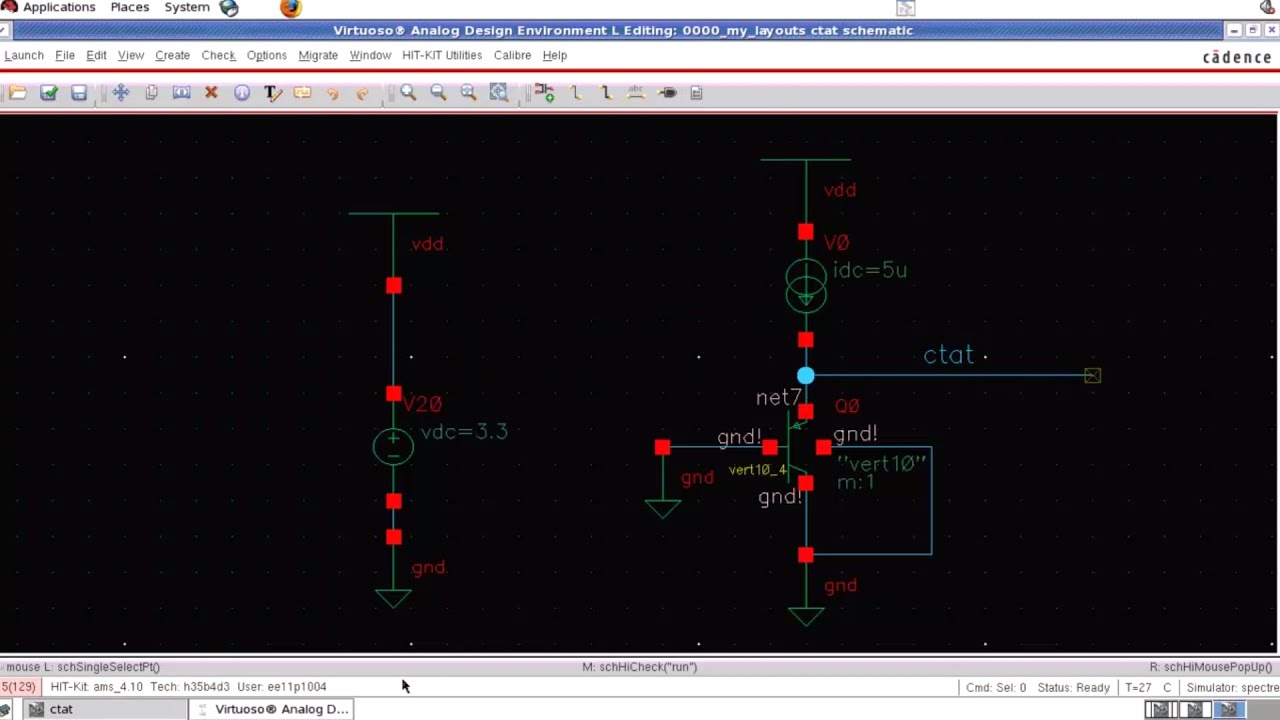Image resolution: width=1280 pixels, height=720 pixels.
Task: Click the Open folder toolbar icon
Action: [x=18, y=93]
